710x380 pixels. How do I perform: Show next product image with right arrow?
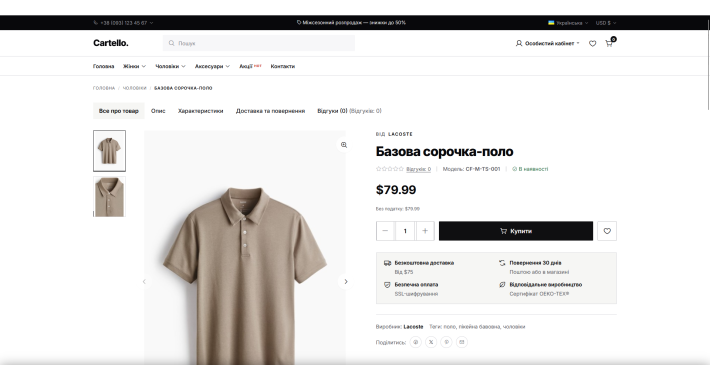(x=345, y=282)
